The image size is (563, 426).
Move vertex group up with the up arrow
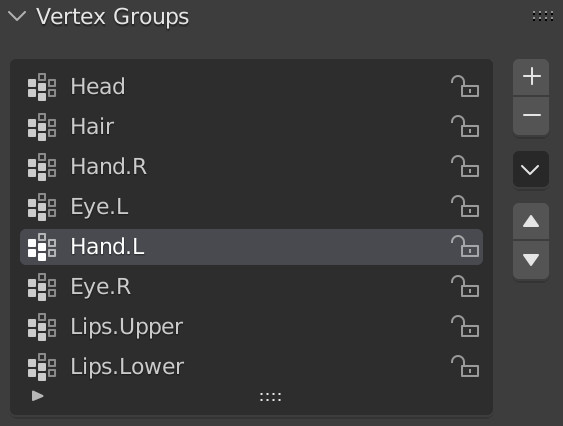[x=531, y=221]
